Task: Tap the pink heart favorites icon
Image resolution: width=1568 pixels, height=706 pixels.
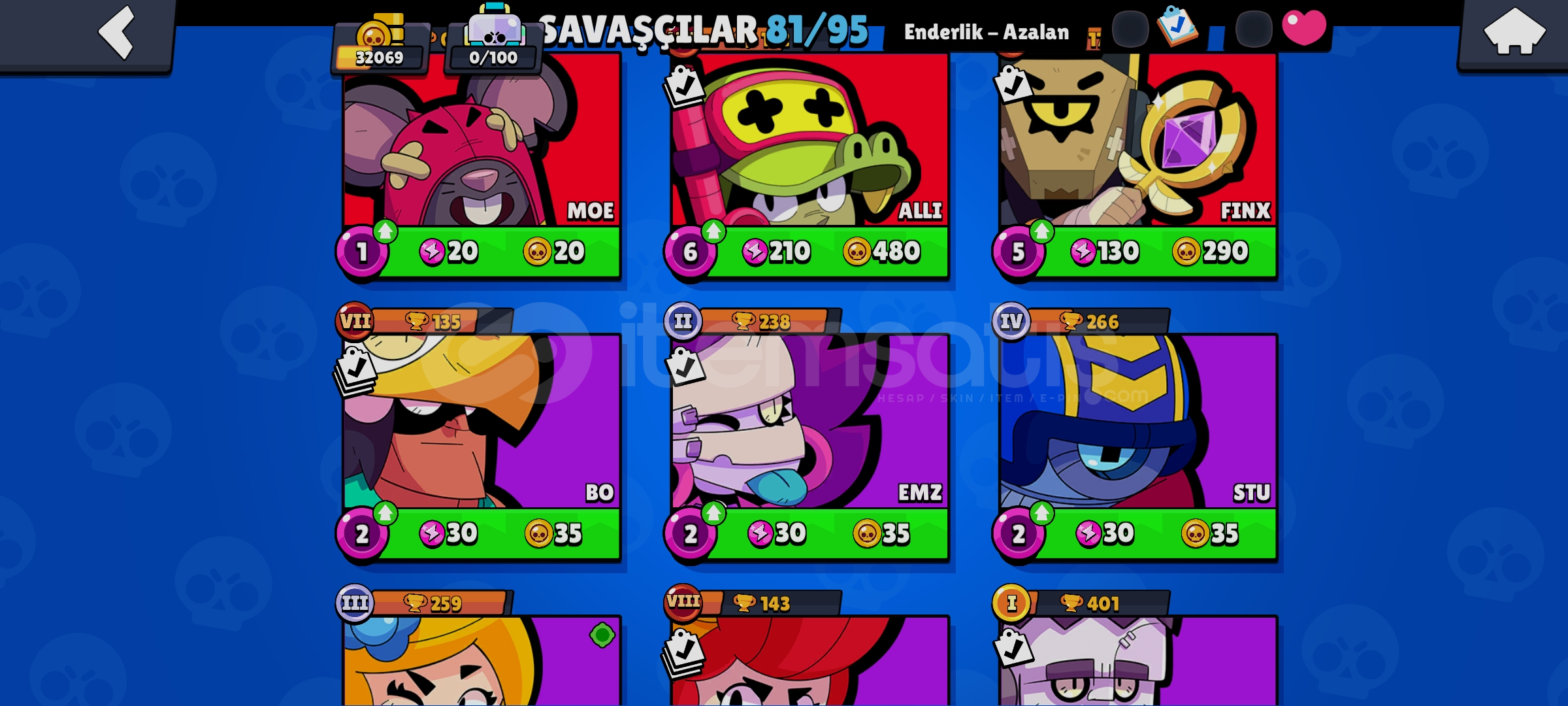Action: (x=1304, y=27)
